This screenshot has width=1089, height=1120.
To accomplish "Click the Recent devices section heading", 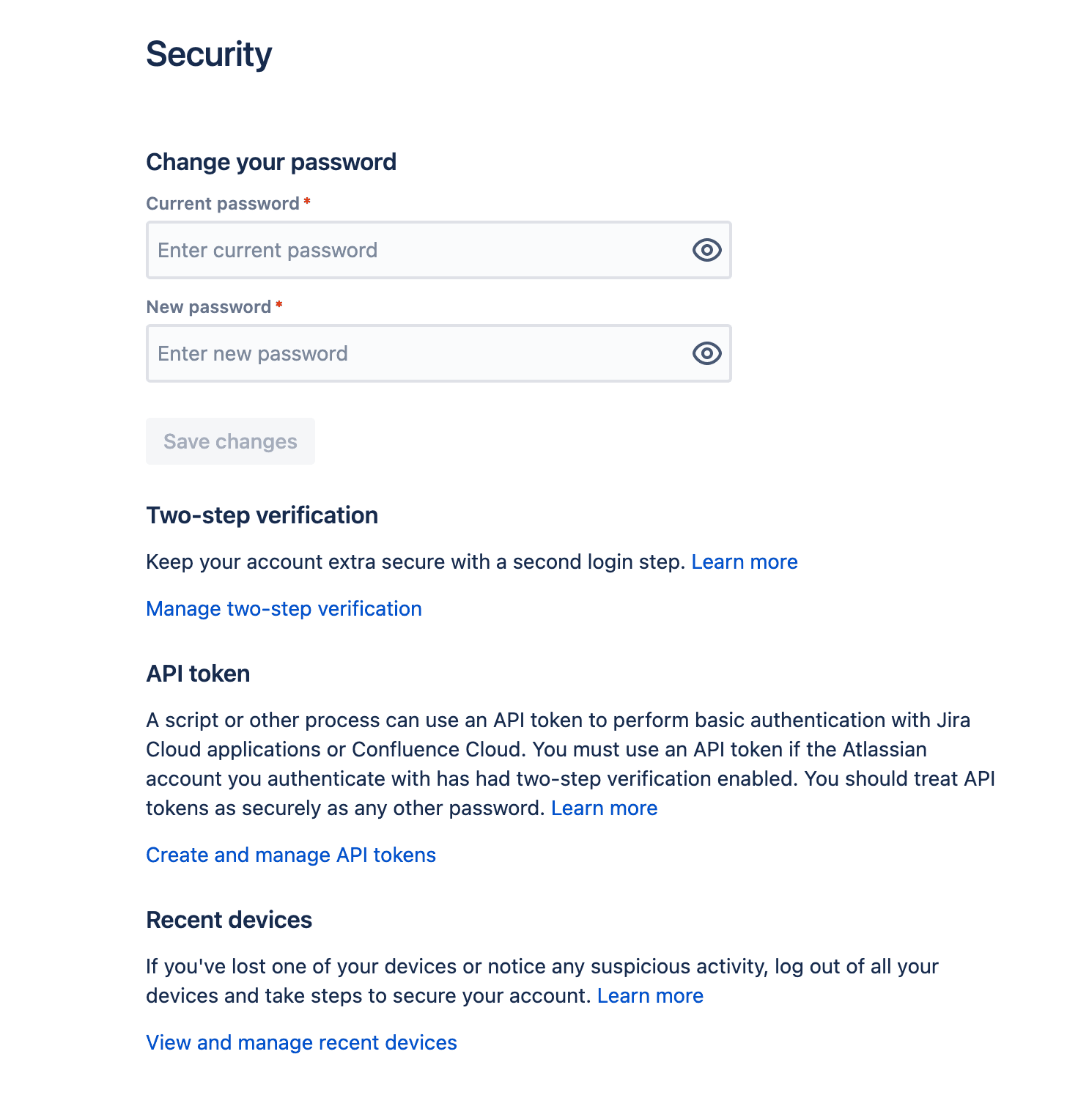I will 229,920.
